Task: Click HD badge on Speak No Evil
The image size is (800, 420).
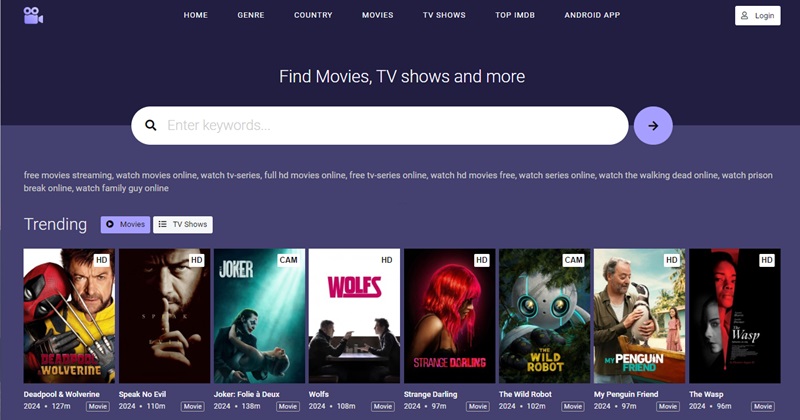Action: click(x=196, y=260)
